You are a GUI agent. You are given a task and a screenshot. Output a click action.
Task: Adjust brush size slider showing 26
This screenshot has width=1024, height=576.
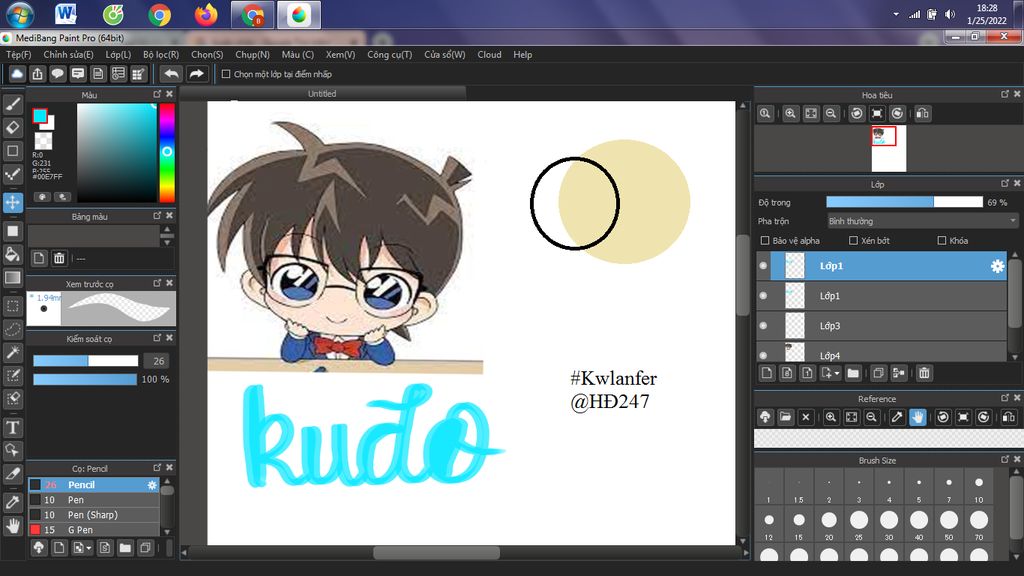86,360
